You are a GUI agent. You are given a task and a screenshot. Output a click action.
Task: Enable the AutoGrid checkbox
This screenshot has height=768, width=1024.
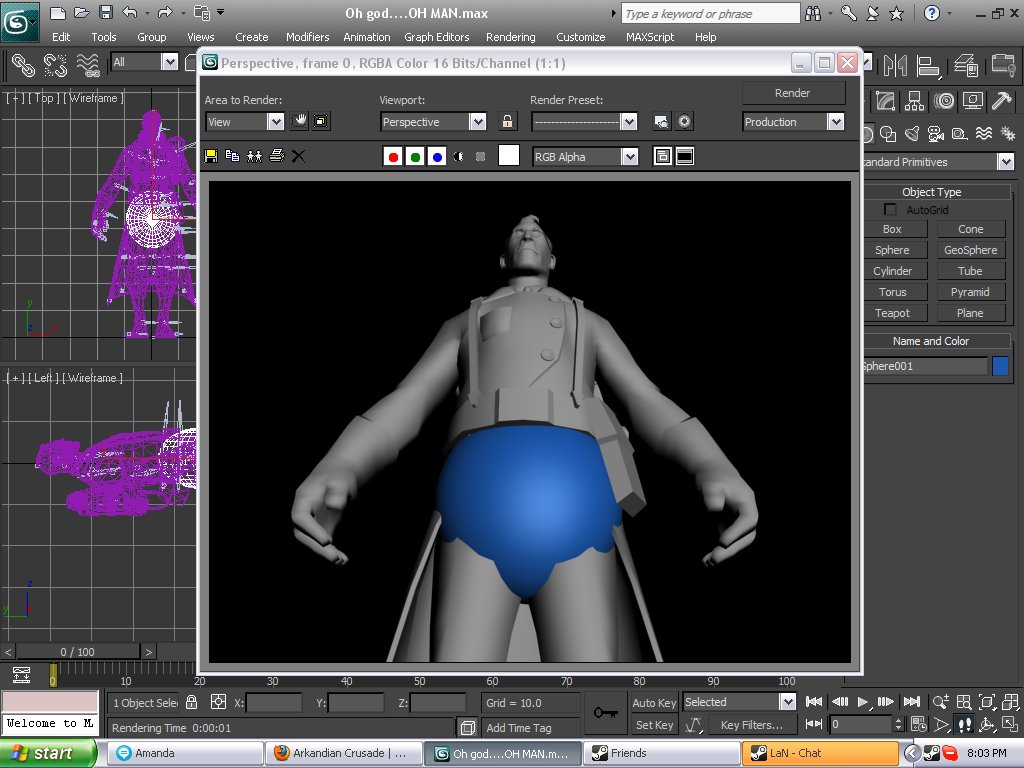(x=890, y=210)
